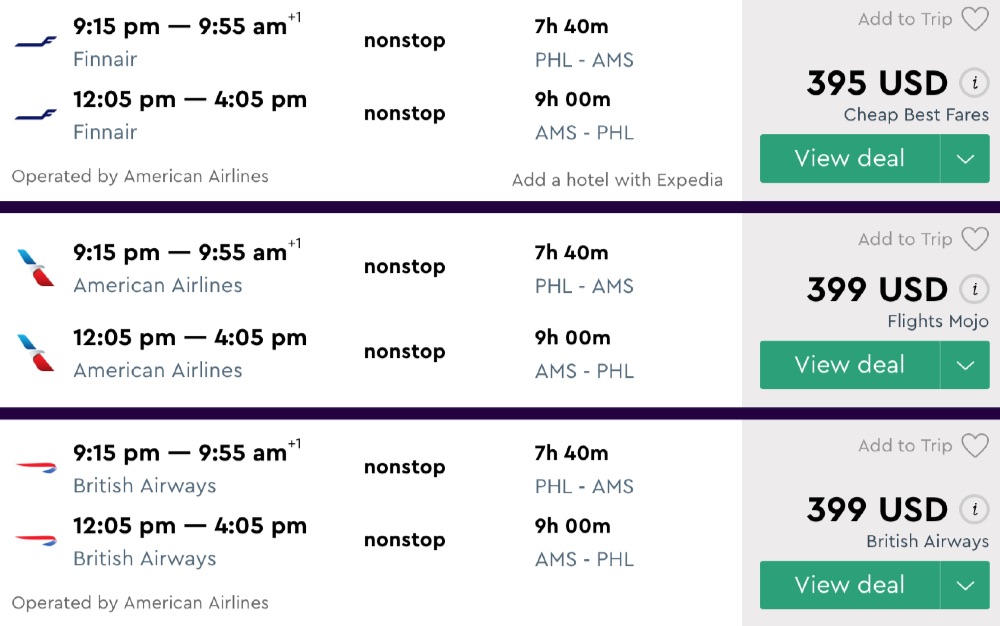Expand more providers for British Airways deal
1000x626 pixels.
965,585
